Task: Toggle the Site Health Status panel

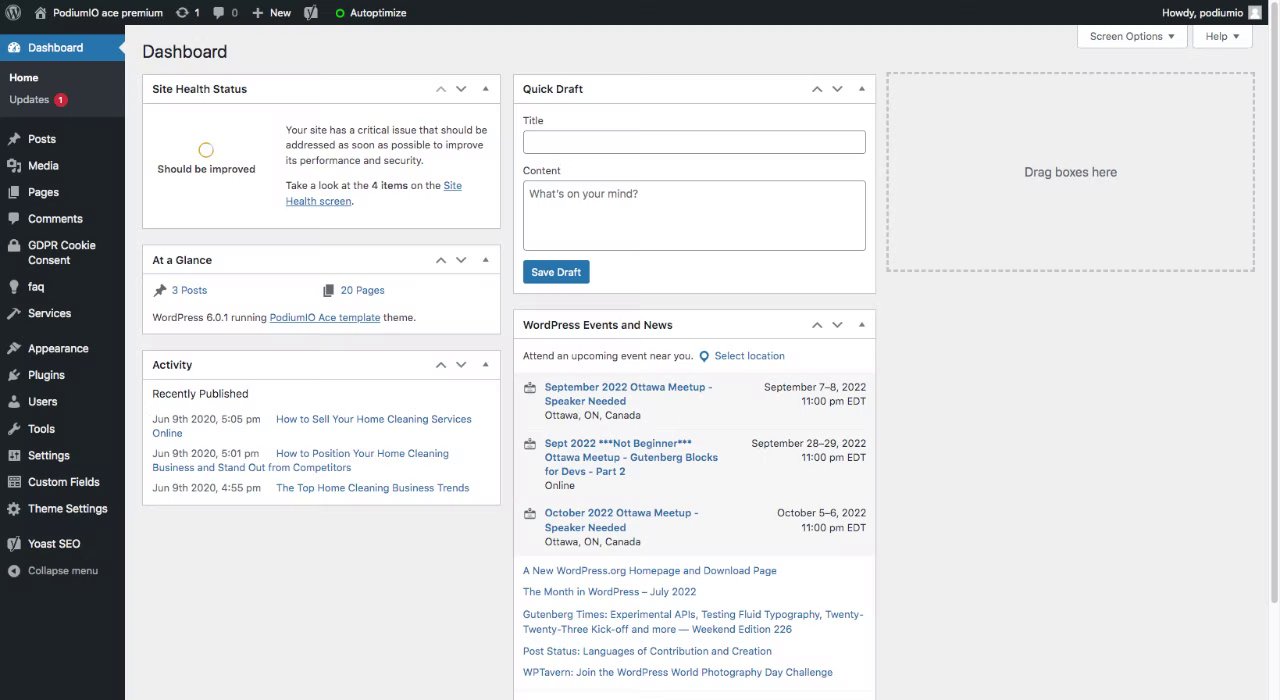Action: 486,89
